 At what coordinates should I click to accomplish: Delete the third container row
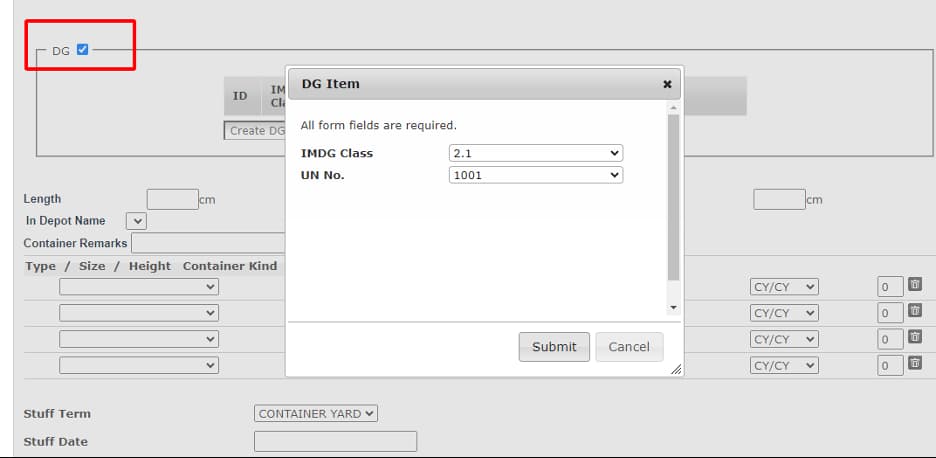coord(914,337)
